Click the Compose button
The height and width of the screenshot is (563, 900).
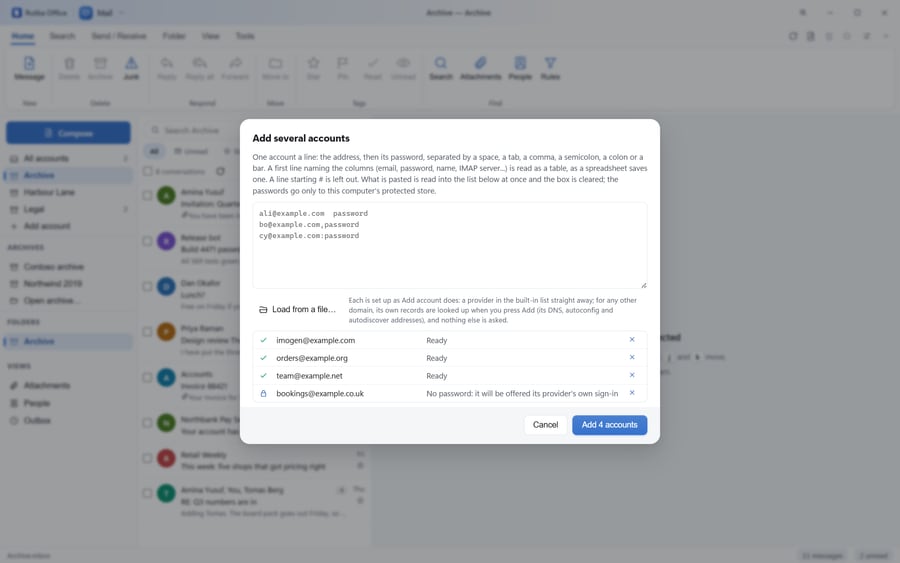point(68,133)
